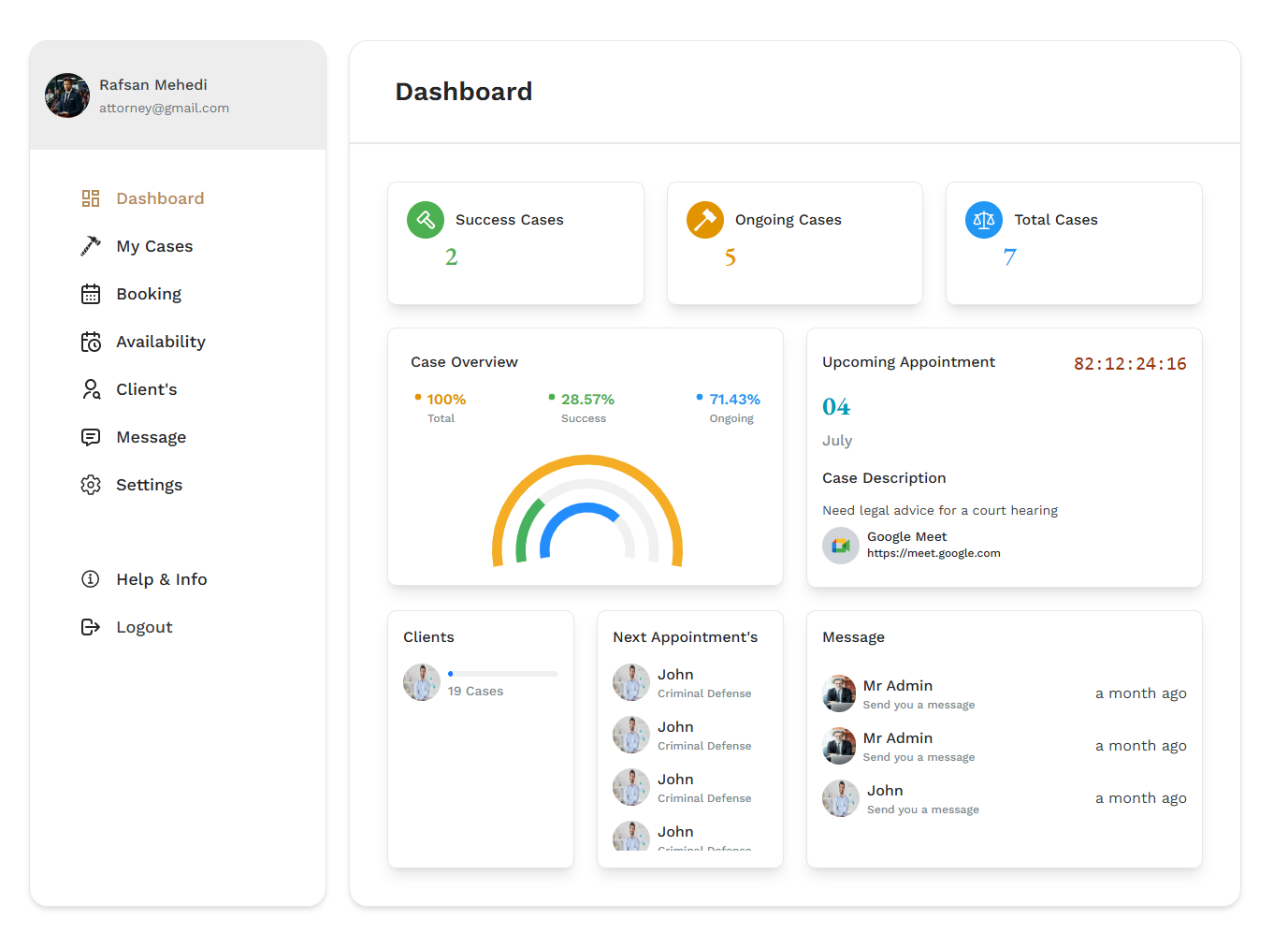Click the info circle icon beside Help & Info
The image size is (1288, 948).
[x=91, y=579]
